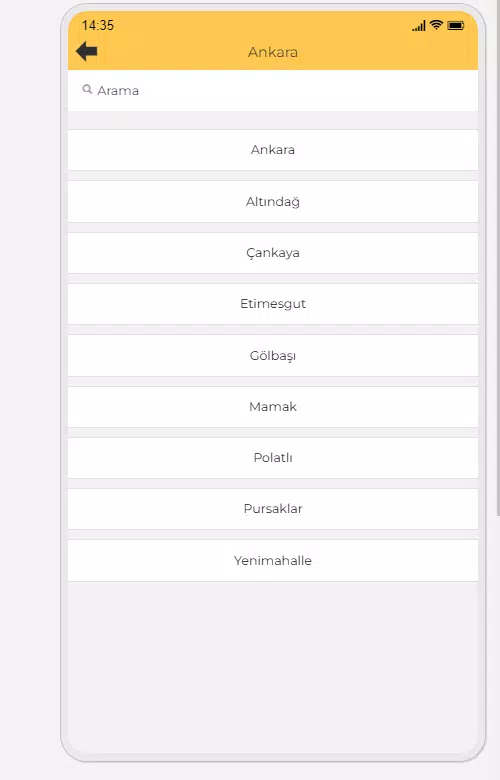
Task: Focus the Arama search field
Action: (273, 91)
